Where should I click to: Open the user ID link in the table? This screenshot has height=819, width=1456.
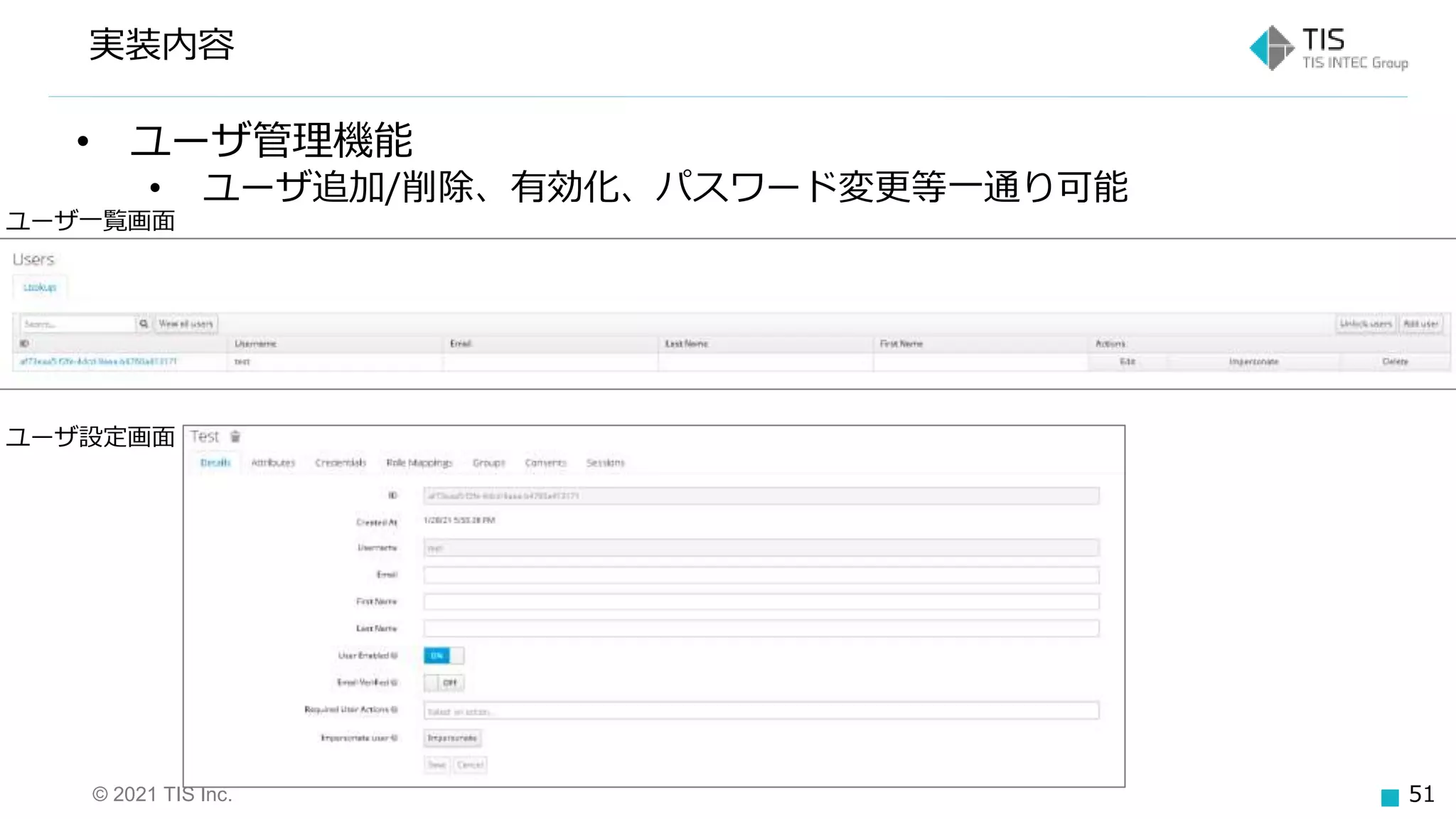tap(98, 362)
